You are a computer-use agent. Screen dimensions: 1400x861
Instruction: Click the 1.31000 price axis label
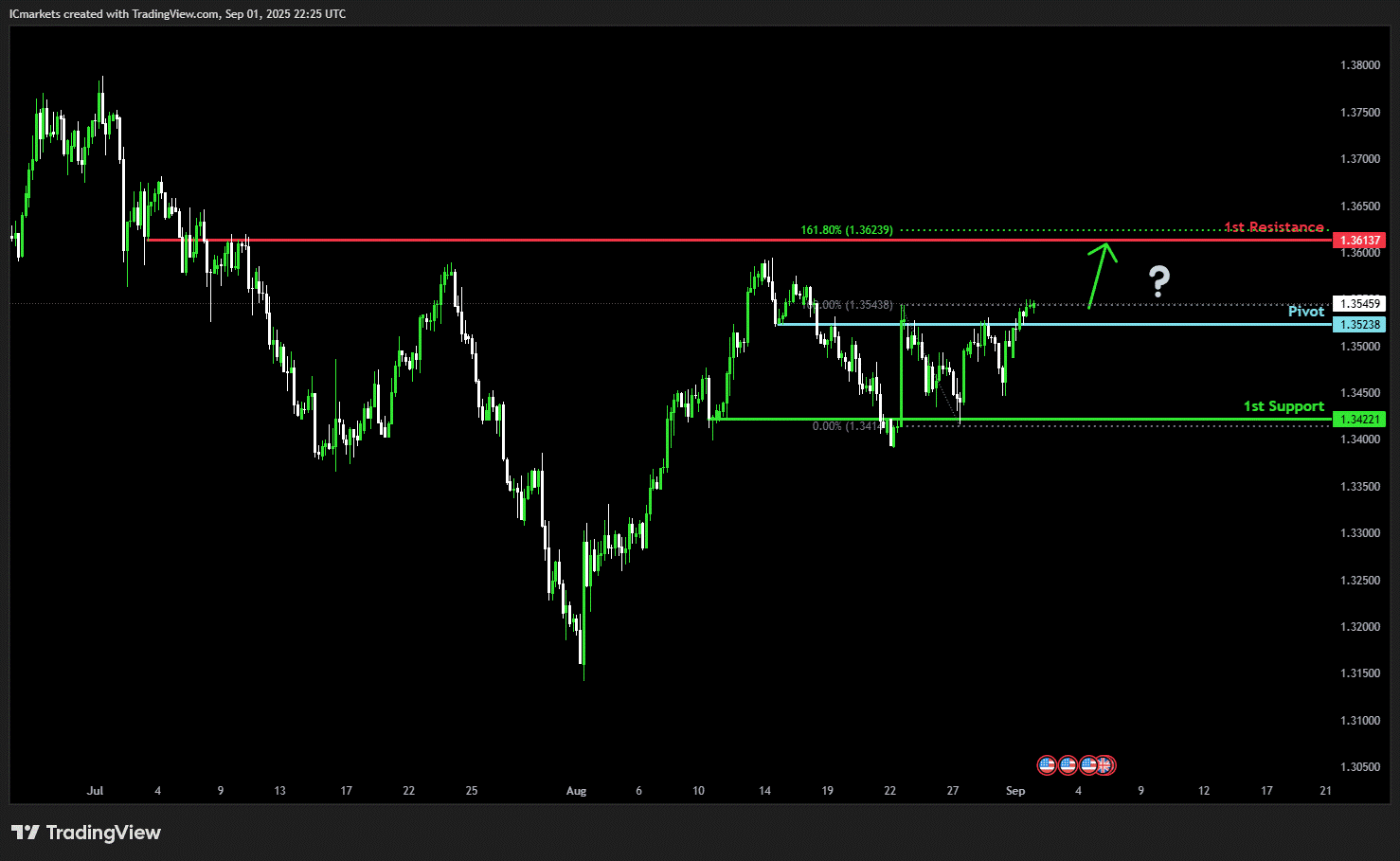(x=1360, y=721)
